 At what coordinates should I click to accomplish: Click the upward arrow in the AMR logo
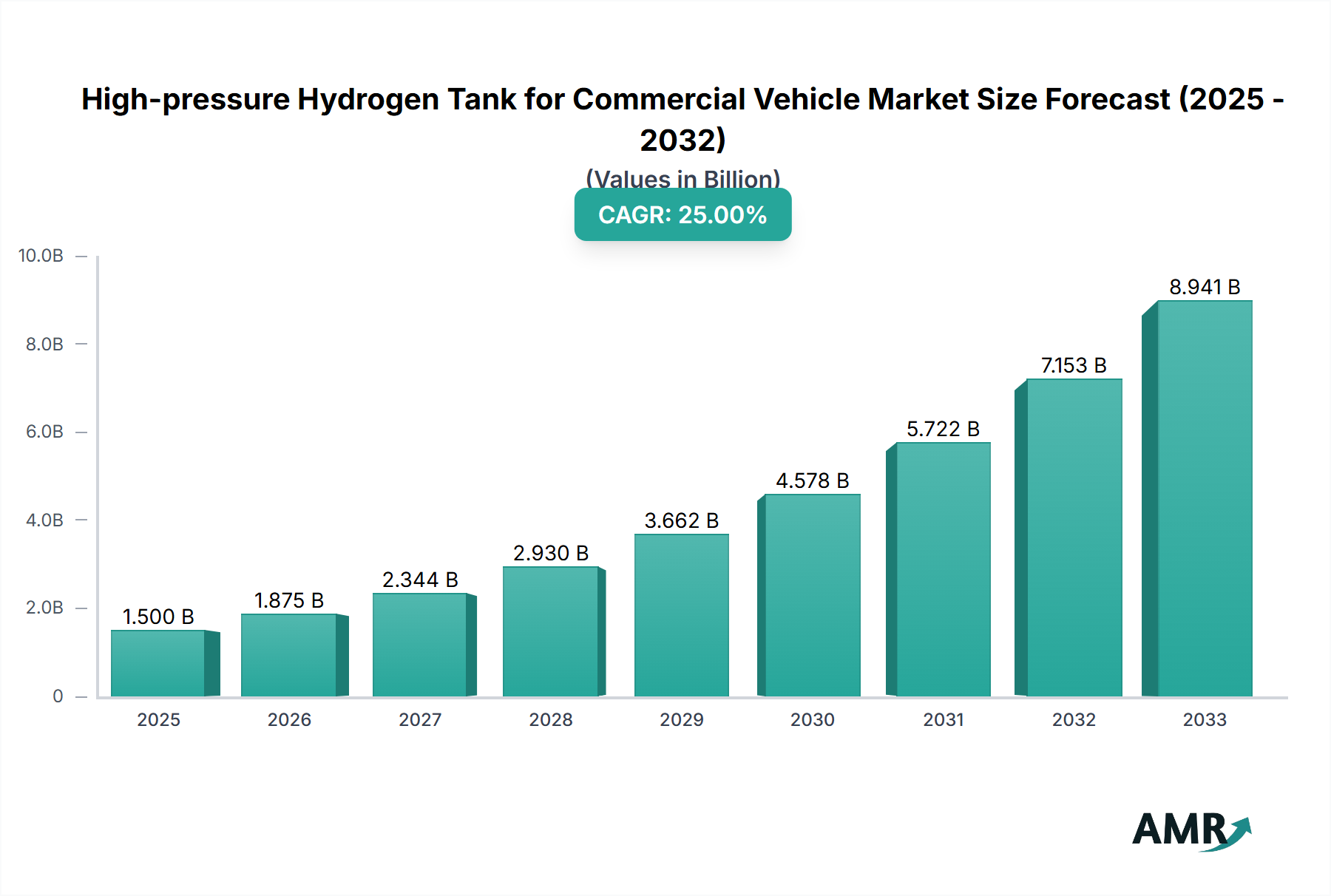click(1236, 832)
